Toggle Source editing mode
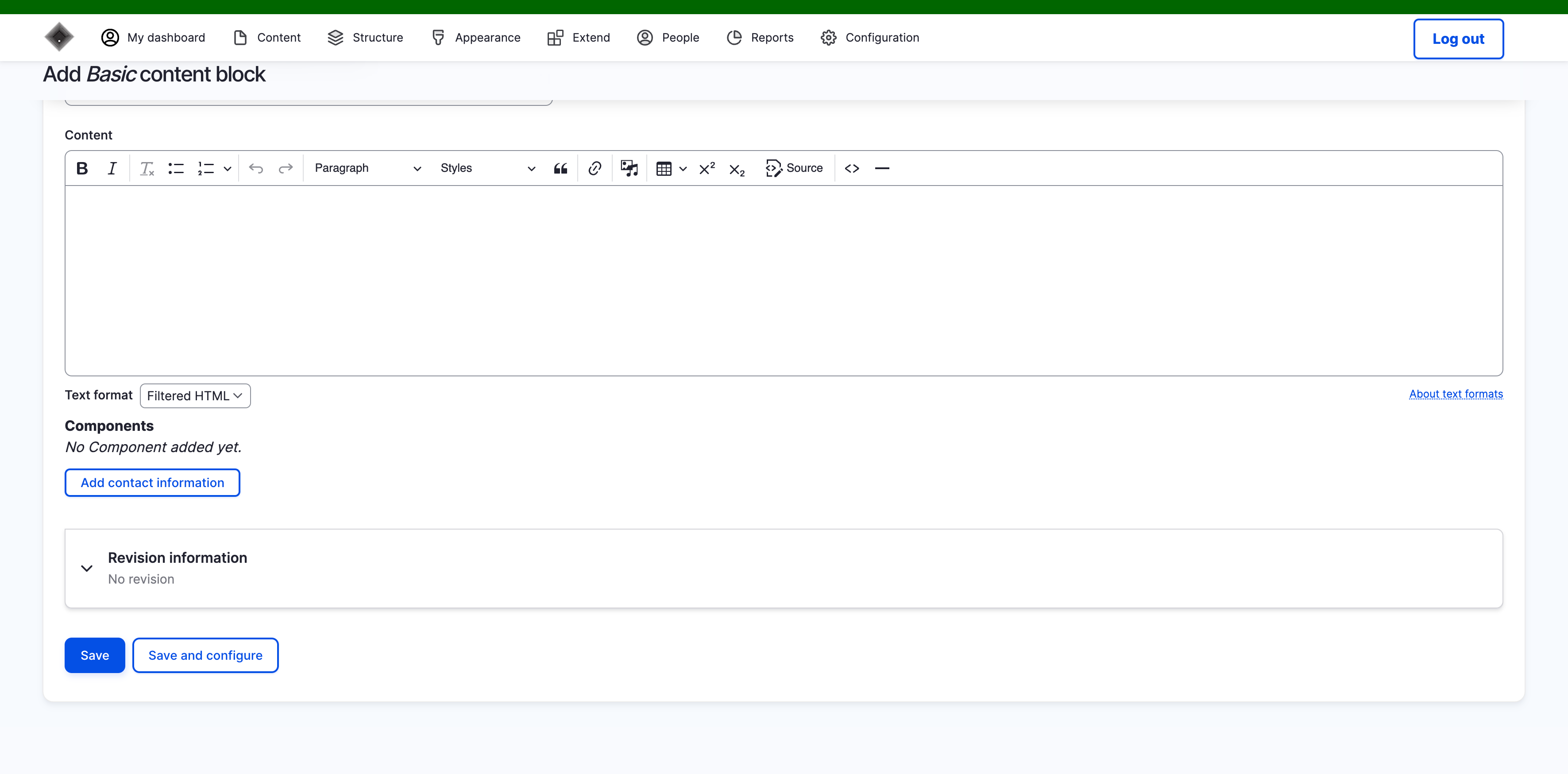This screenshot has width=1568, height=774. (794, 168)
